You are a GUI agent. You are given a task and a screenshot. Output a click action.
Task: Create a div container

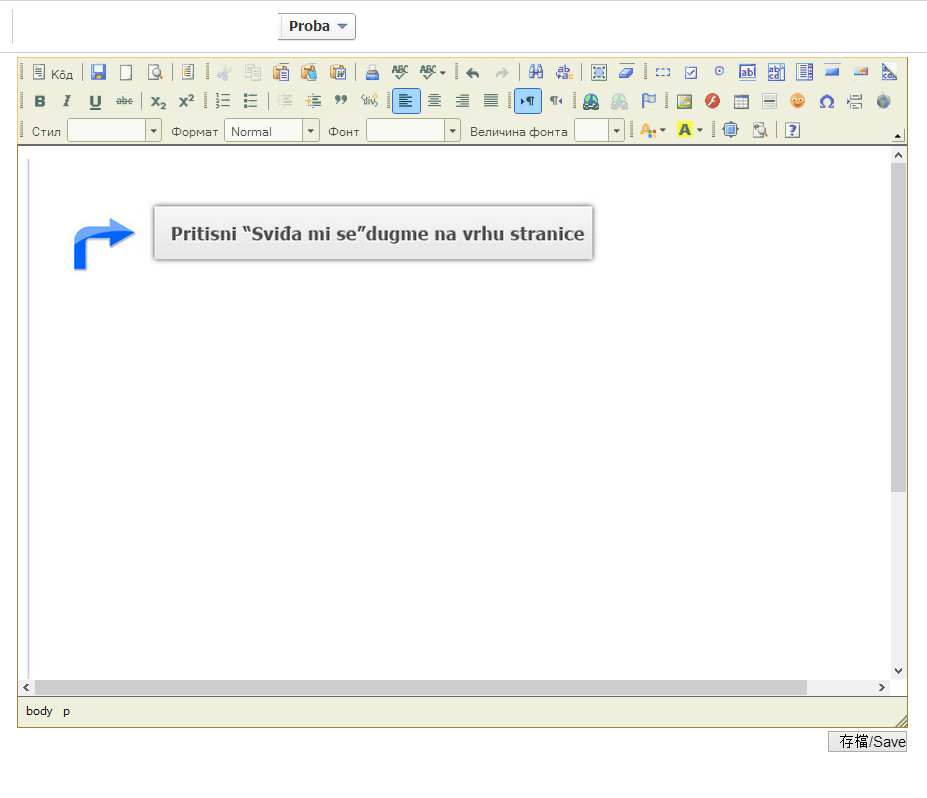[x=369, y=101]
